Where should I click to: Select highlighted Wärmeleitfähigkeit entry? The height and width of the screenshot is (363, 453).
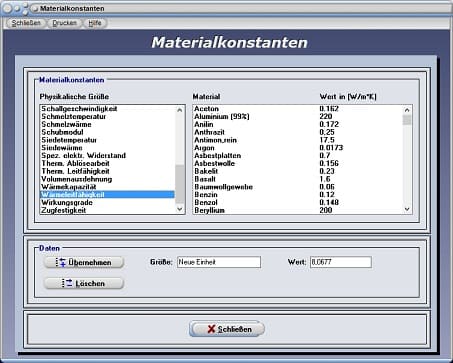(107, 195)
